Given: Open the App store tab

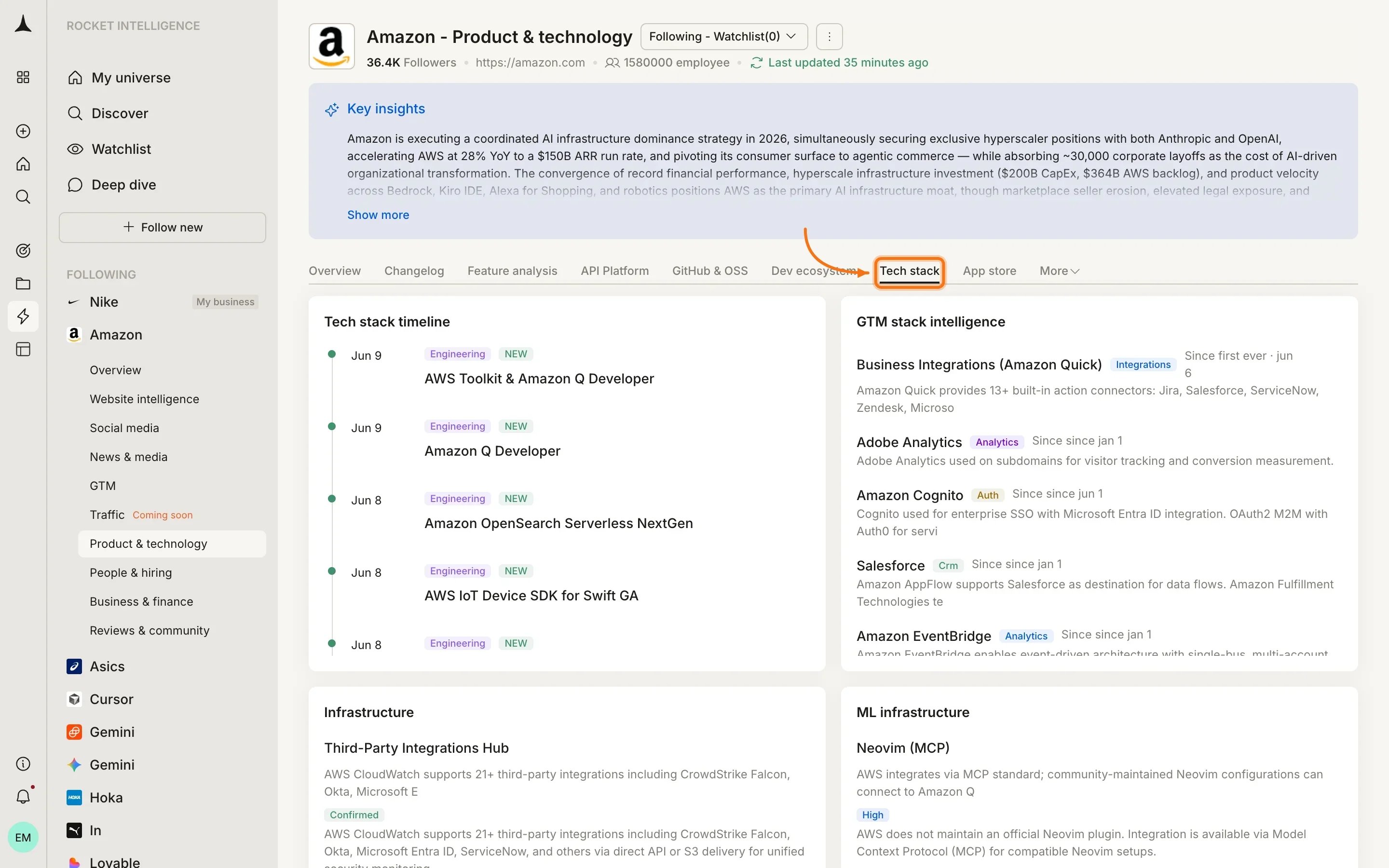Looking at the screenshot, I should tap(989, 271).
